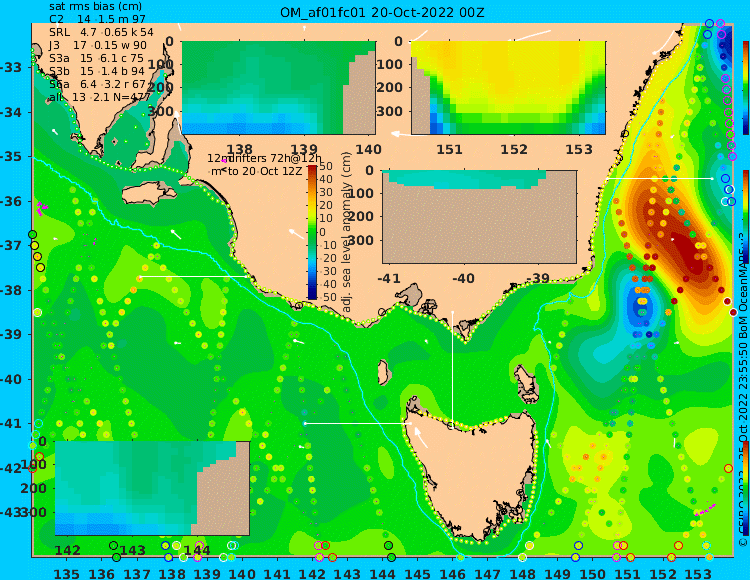Click the '50' label atop the anomaly colorbar
Viewport: 750px width, 580px height.
(326, 166)
